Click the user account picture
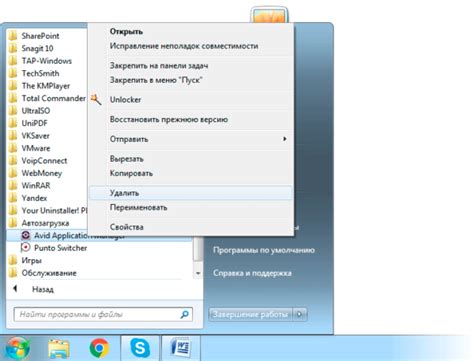 (x=269, y=15)
